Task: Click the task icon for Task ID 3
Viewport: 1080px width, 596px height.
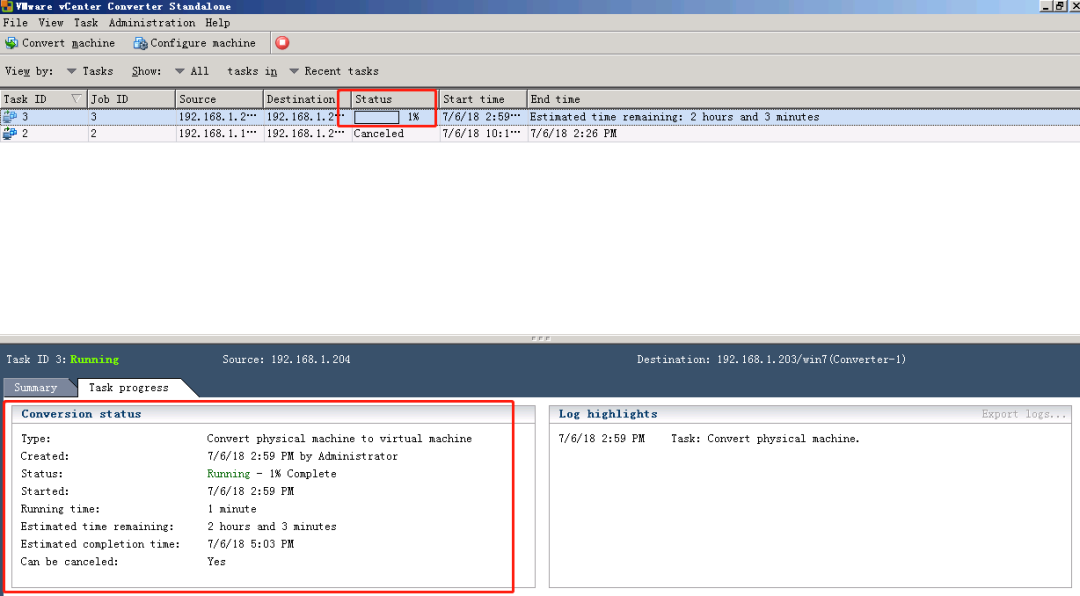Action: pyautogui.click(x=10, y=117)
